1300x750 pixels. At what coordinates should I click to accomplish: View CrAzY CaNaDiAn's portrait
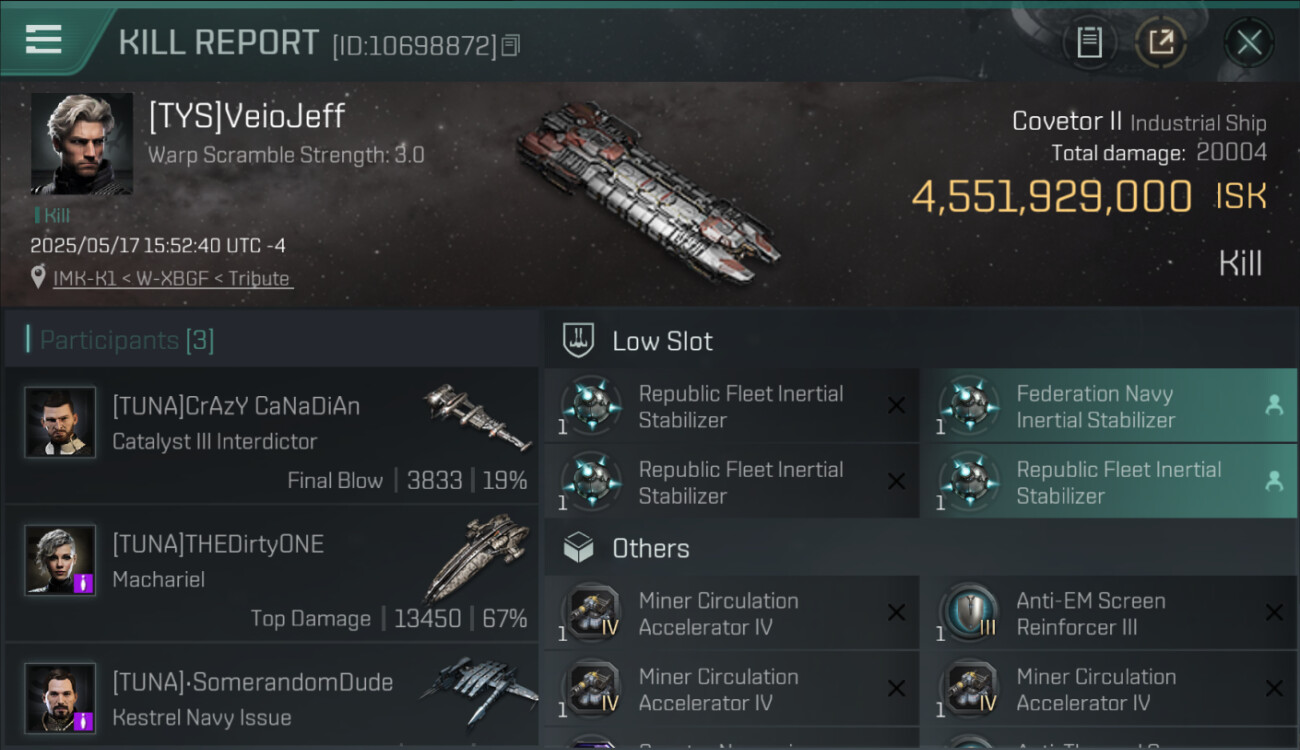pos(60,422)
